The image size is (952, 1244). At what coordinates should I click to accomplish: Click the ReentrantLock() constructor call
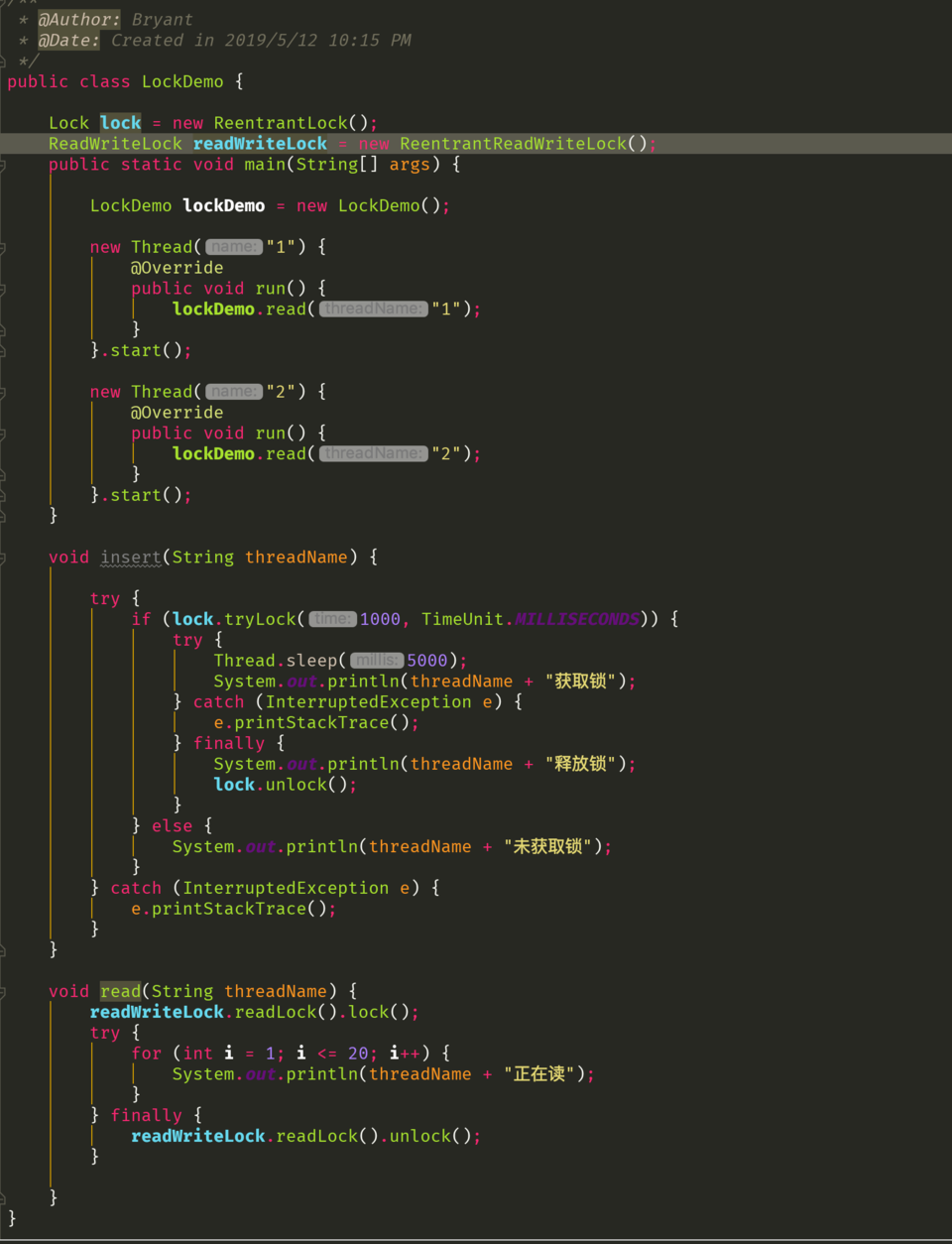pos(291,123)
